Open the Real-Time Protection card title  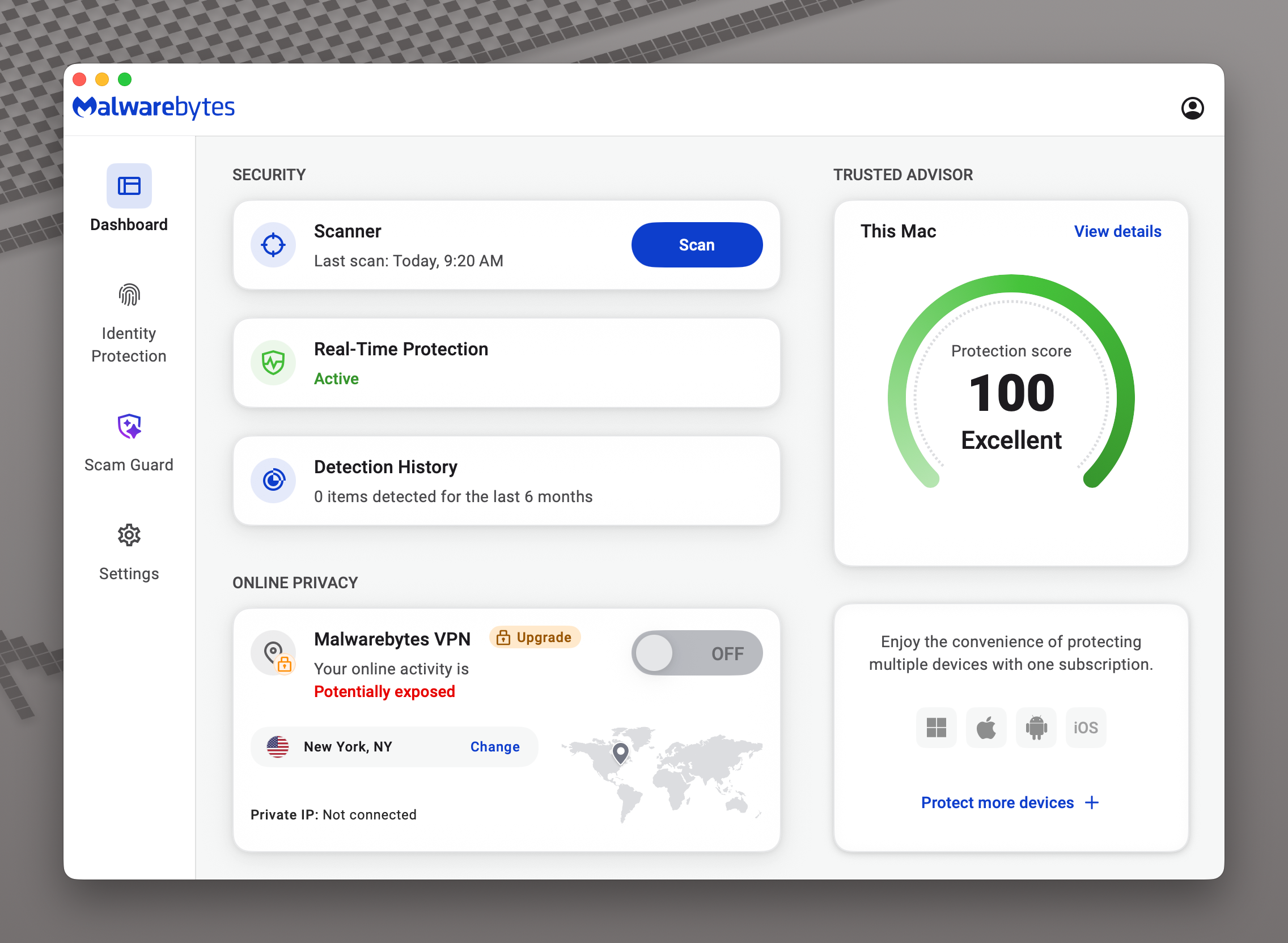point(401,349)
